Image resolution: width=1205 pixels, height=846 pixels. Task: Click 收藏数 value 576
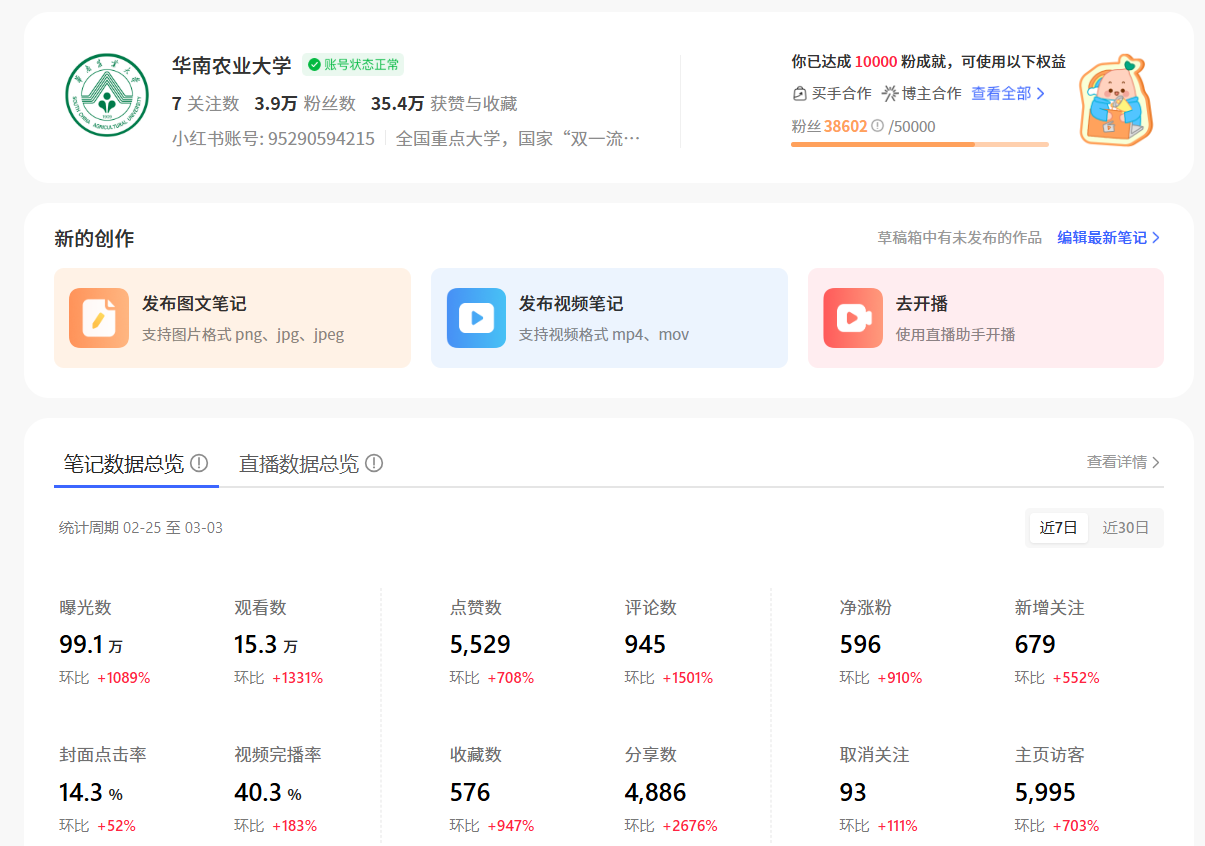[470, 793]
